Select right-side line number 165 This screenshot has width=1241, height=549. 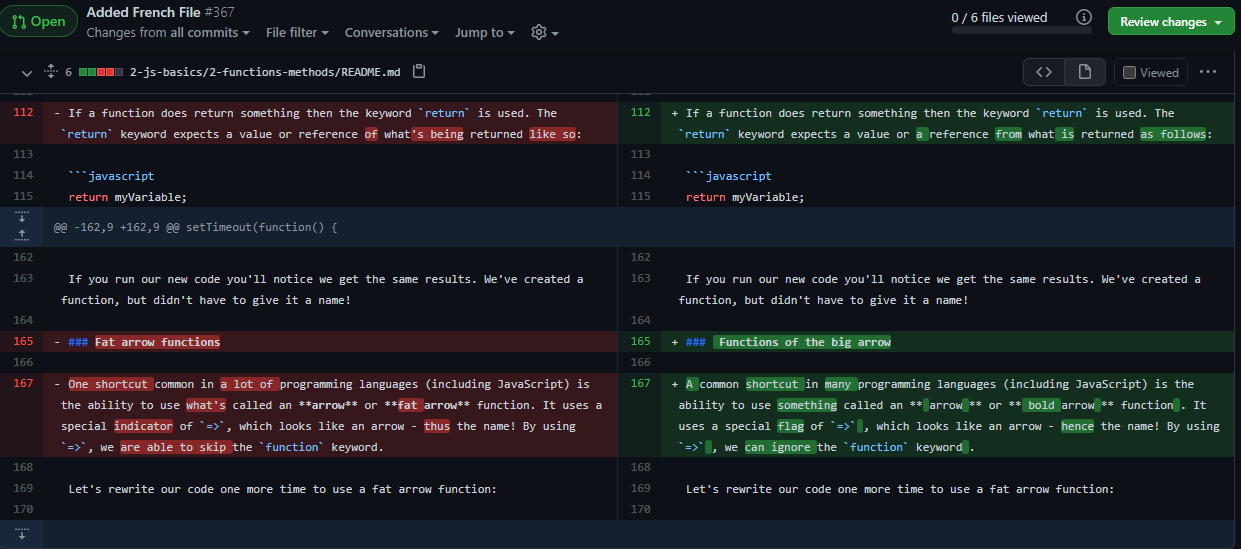[x=640, y=342]
